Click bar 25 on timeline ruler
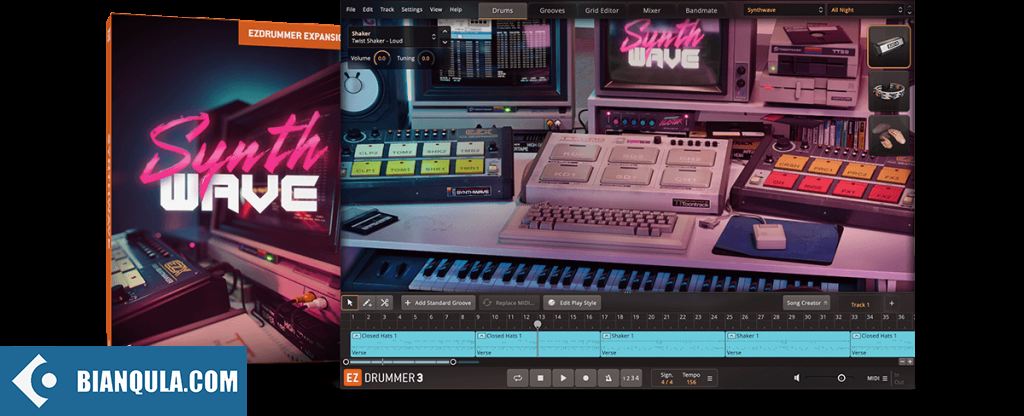This screenshot has width=1024, height=416. pos(729,317)
